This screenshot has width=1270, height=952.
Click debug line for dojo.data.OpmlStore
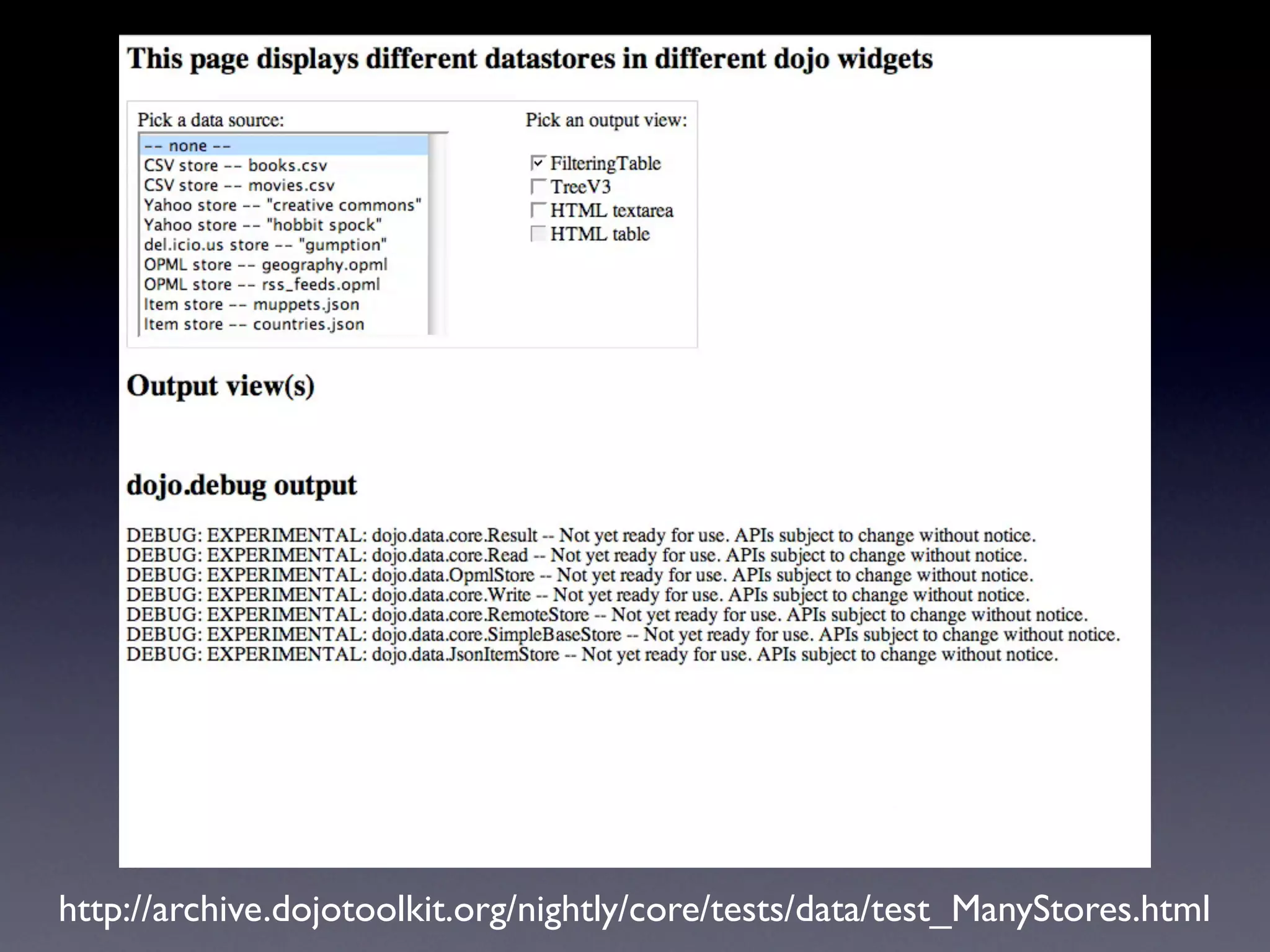pyautogui.click(x=580, y=575)
